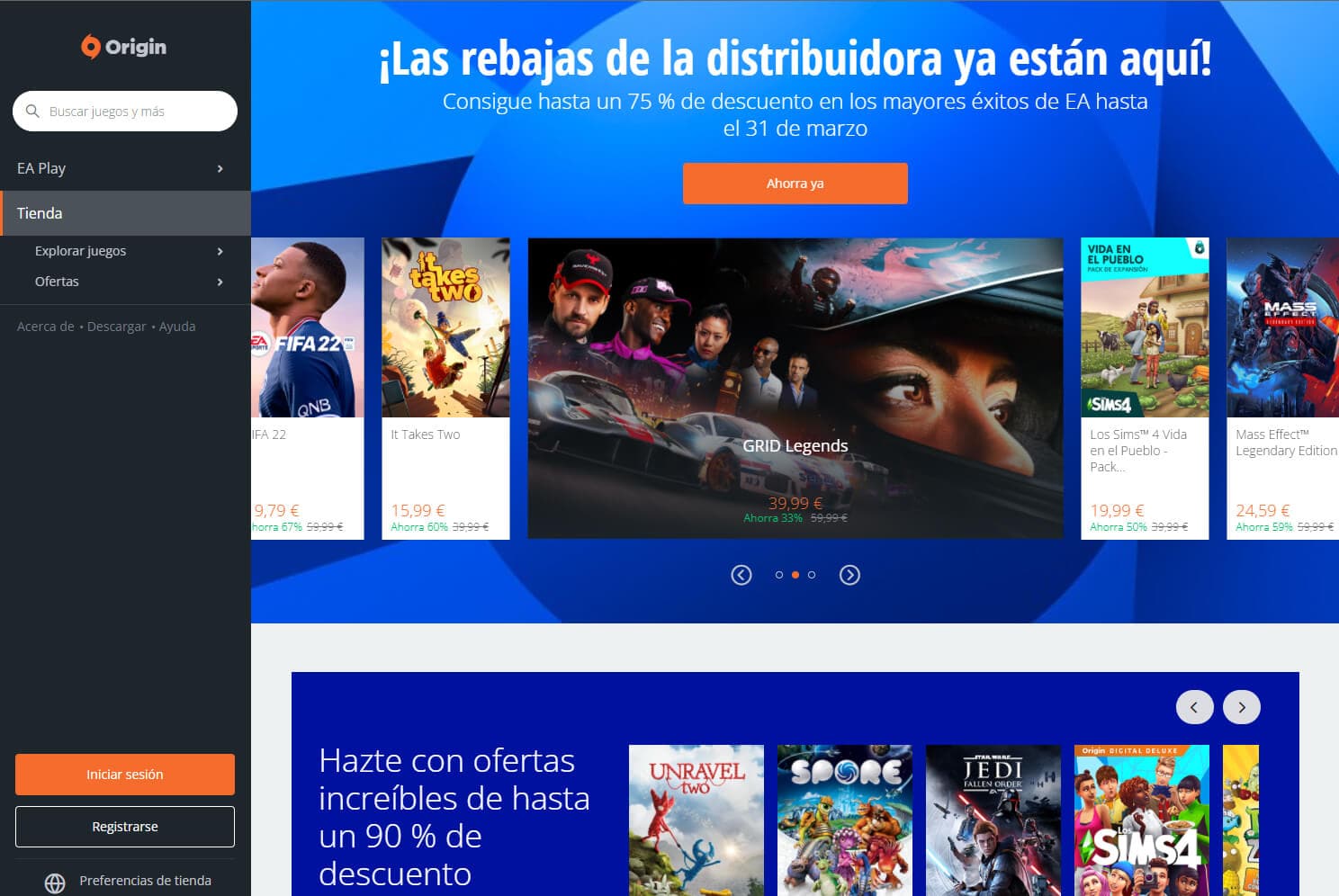The width and height of the screenshot is (1339, 896).
Task: Click the Registrarse button
Action: 124,826
